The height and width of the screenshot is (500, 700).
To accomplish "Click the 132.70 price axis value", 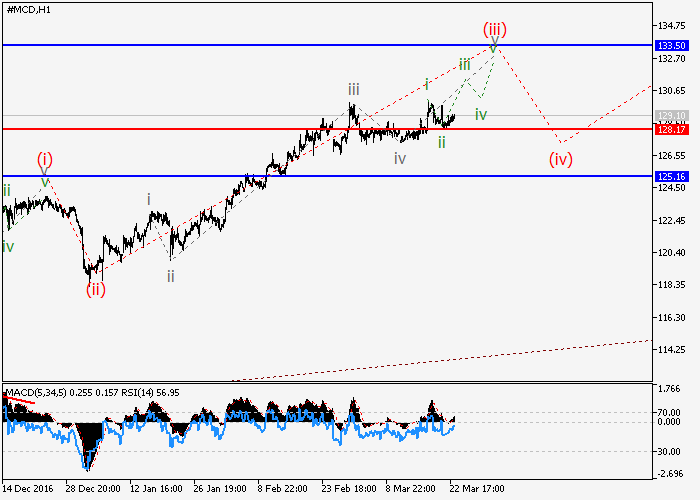I will click(671, 58).
